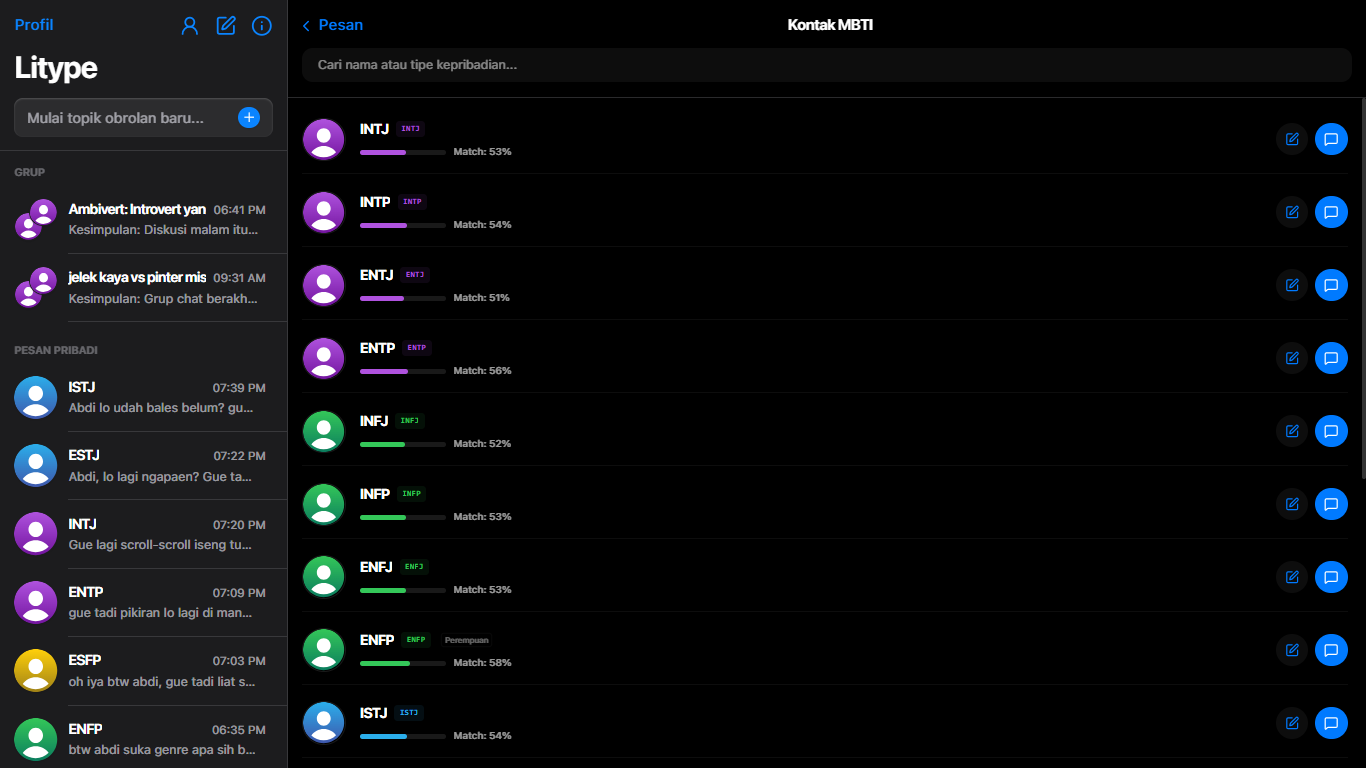Open ISTJ private message from 07:39 PM
This screenshot has width=1366, height=768.
coord(143,397)
